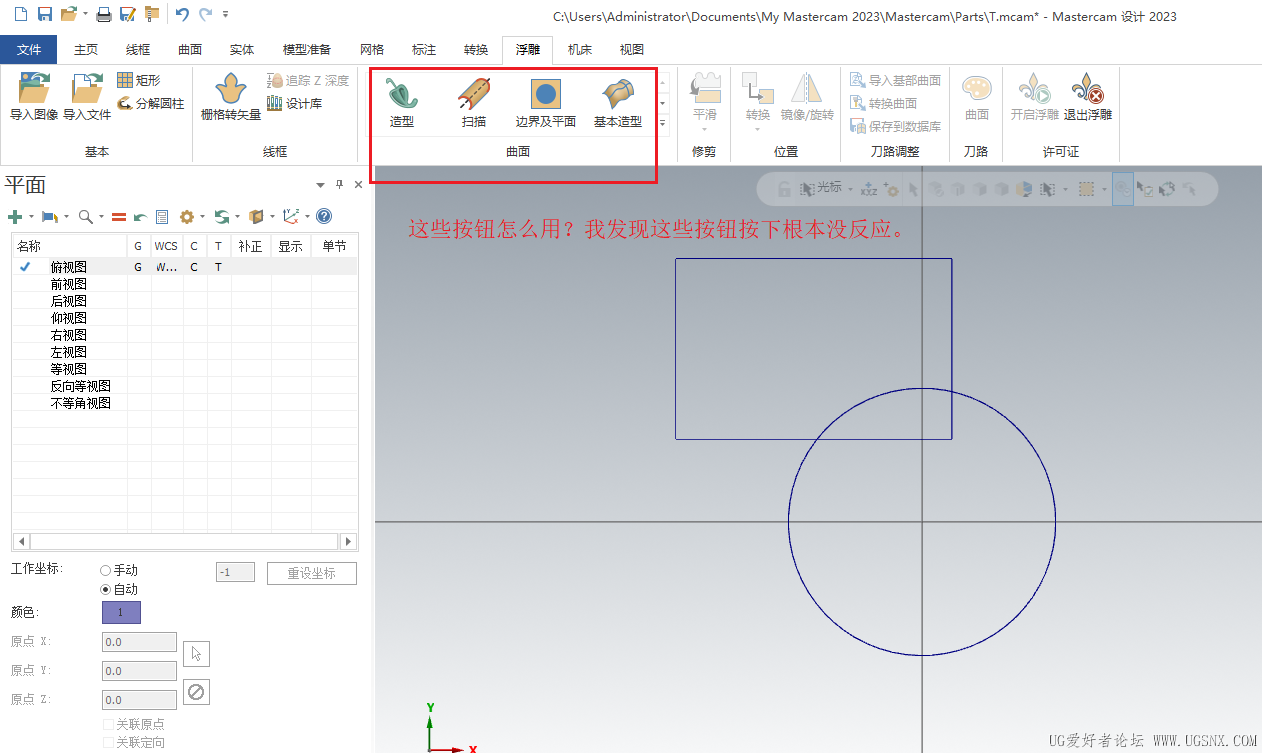Switch to the 主页 tab

coord(86,49)
